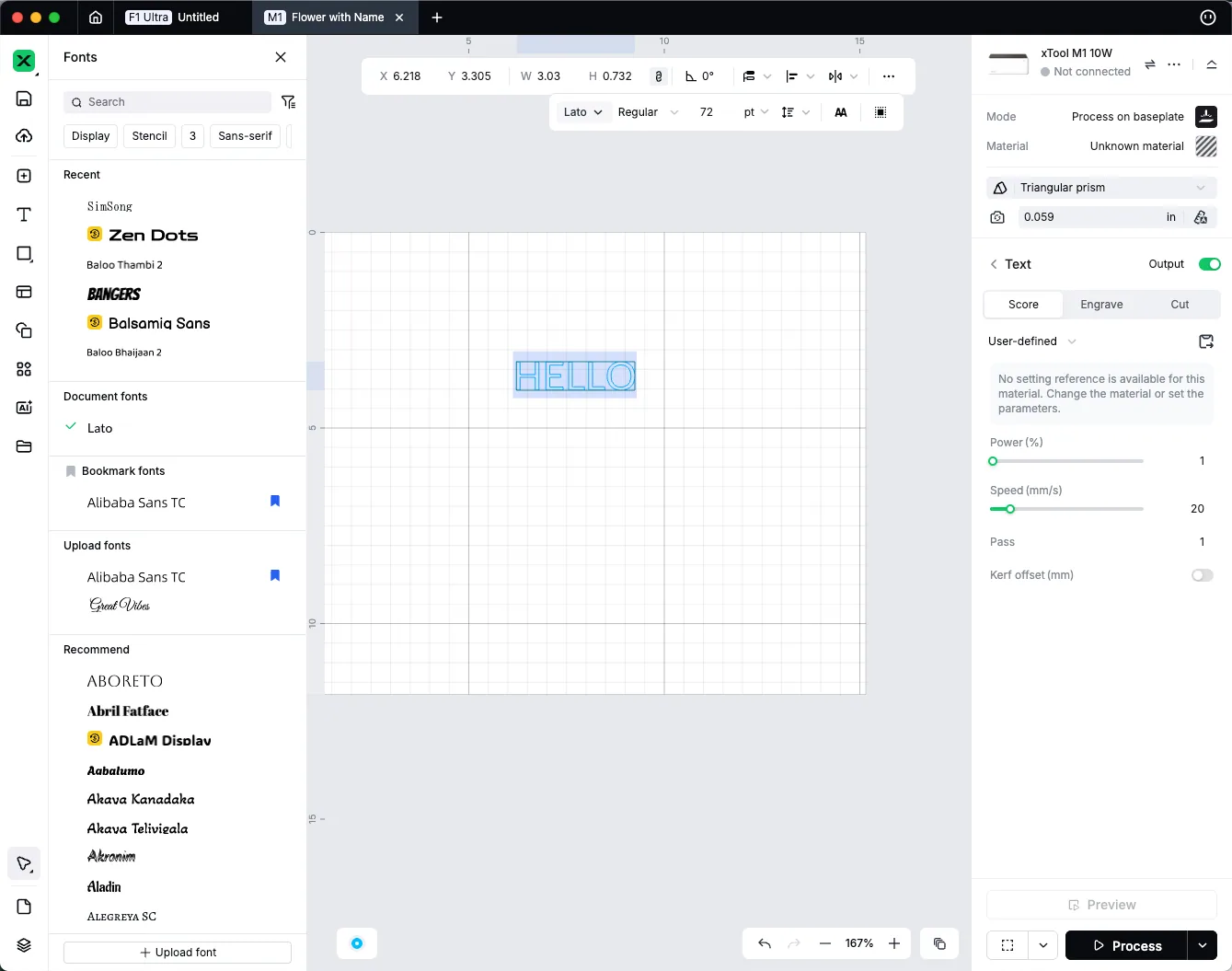Open the Lato font dropdown

(x=582, y=112)
